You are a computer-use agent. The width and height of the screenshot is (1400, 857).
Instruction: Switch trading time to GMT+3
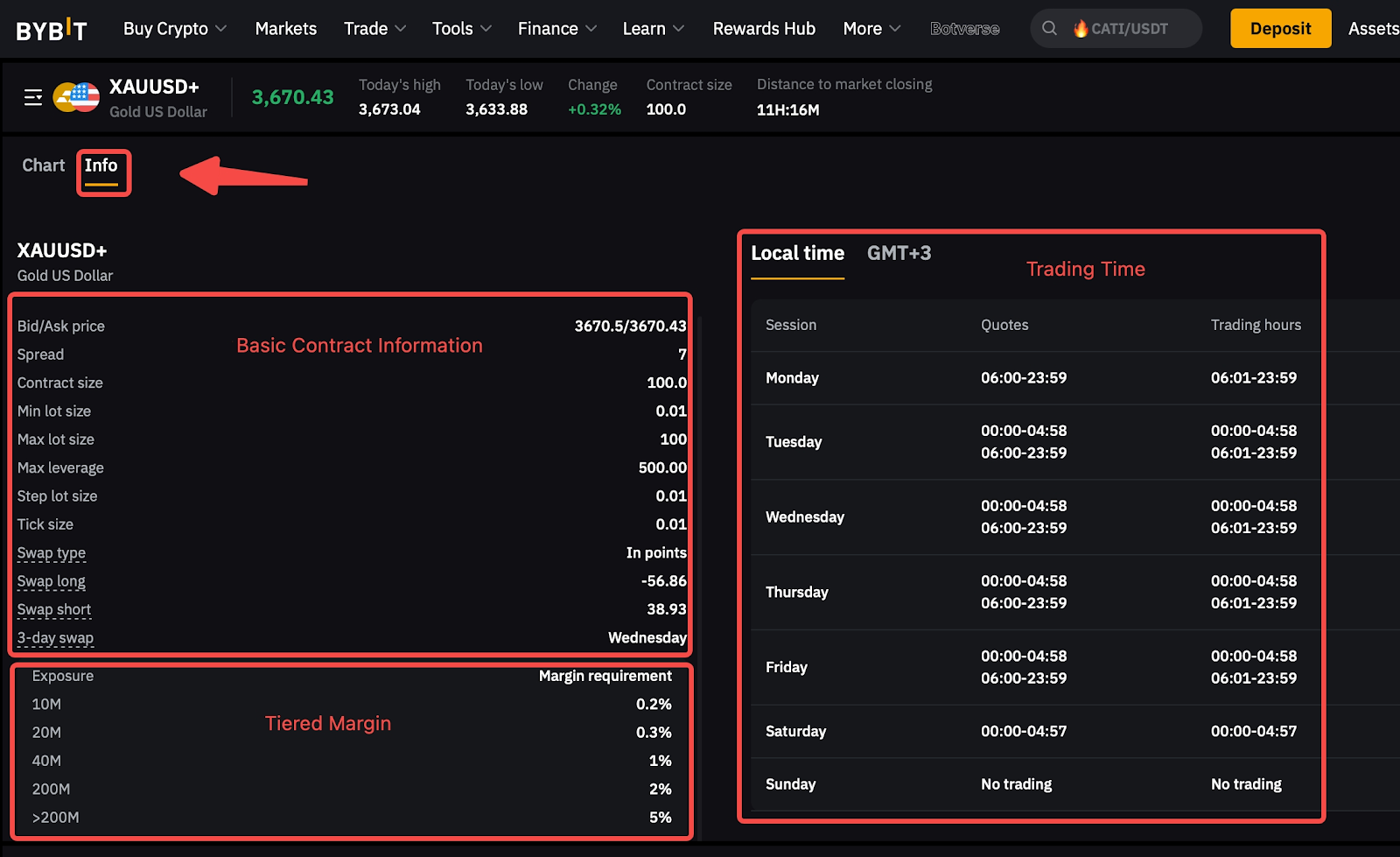(x=899, y=253)
